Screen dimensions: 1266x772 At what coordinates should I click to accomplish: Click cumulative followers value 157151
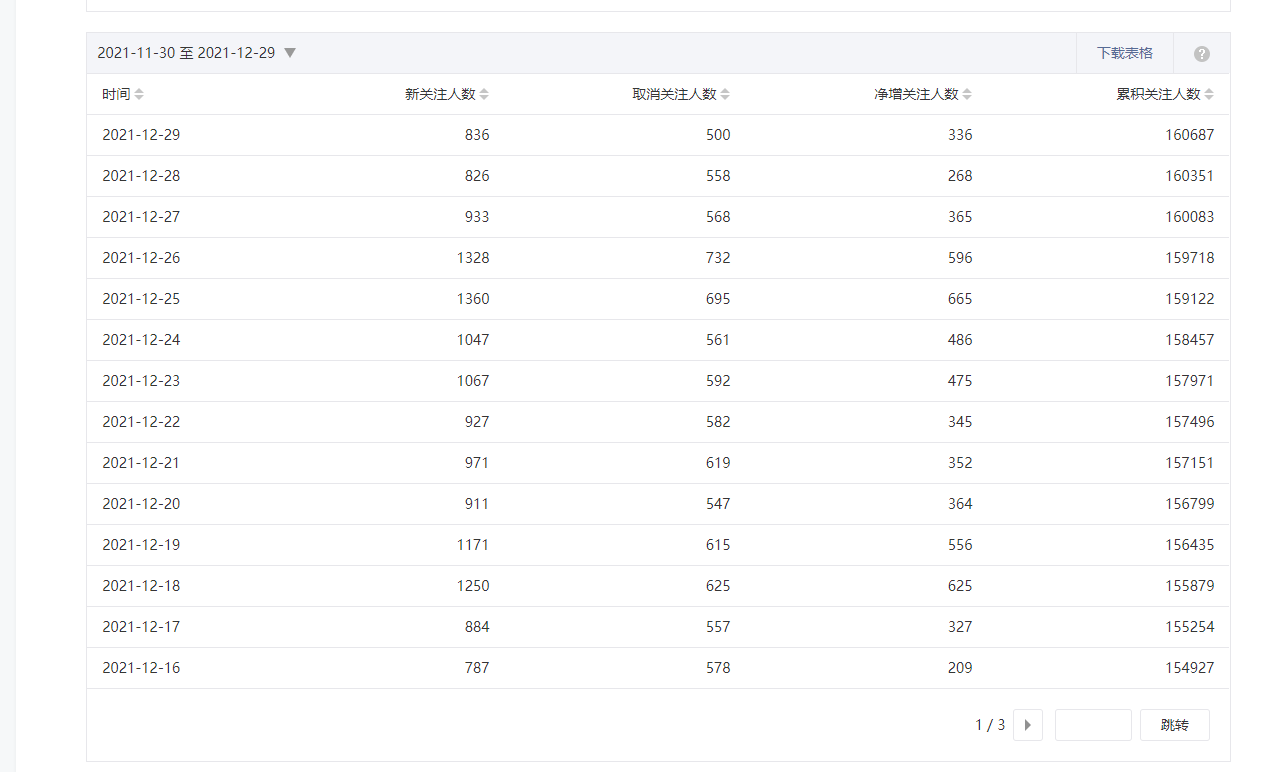click(1190, 463)
